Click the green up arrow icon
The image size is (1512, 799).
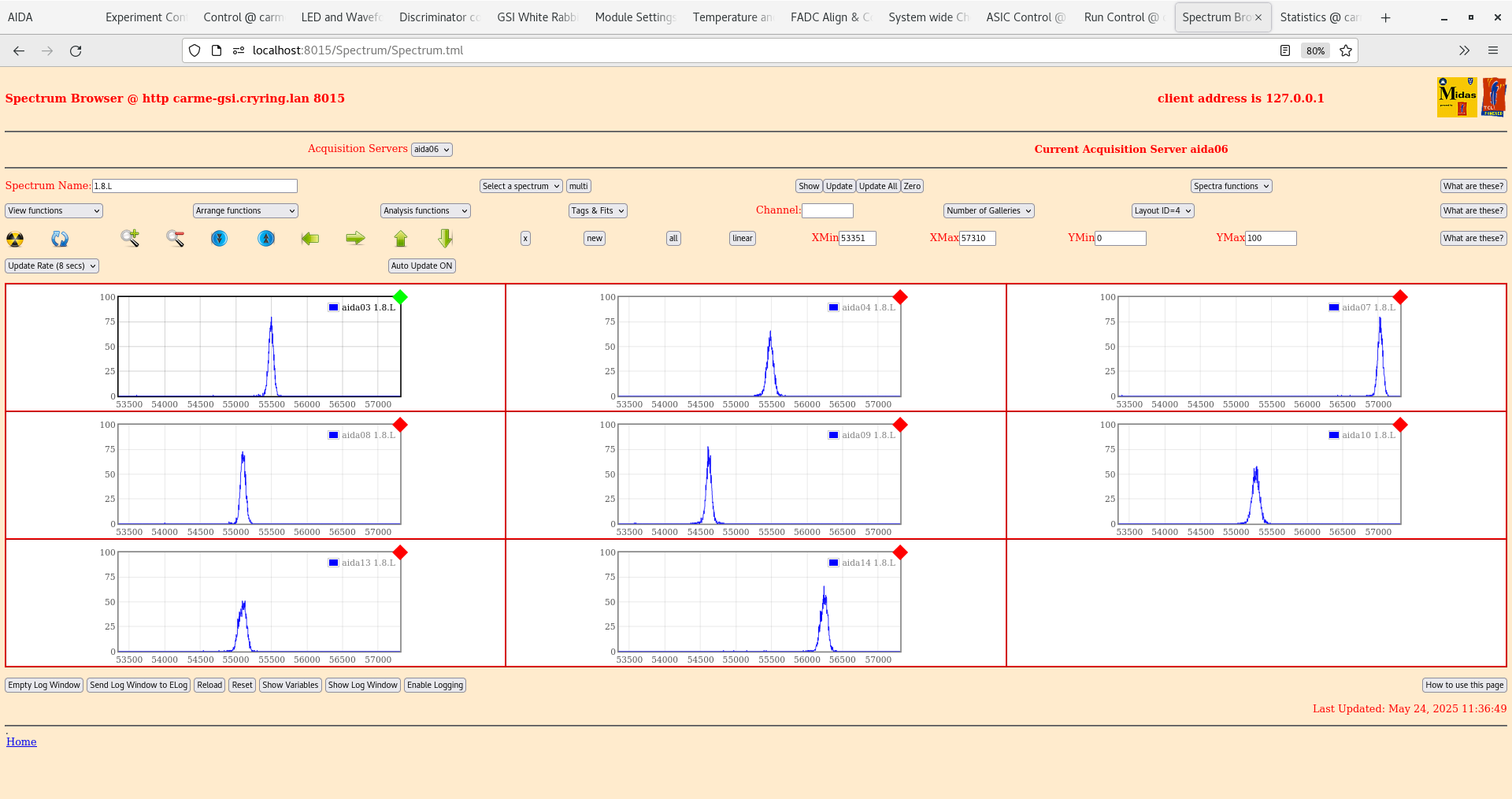pos(401,238)
